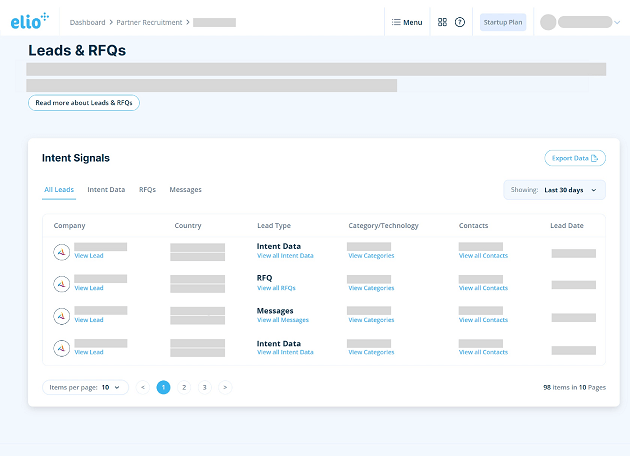Open View all Contacts in the RFQ row
The image size is (630, 456).
click(x=483, y=288)
